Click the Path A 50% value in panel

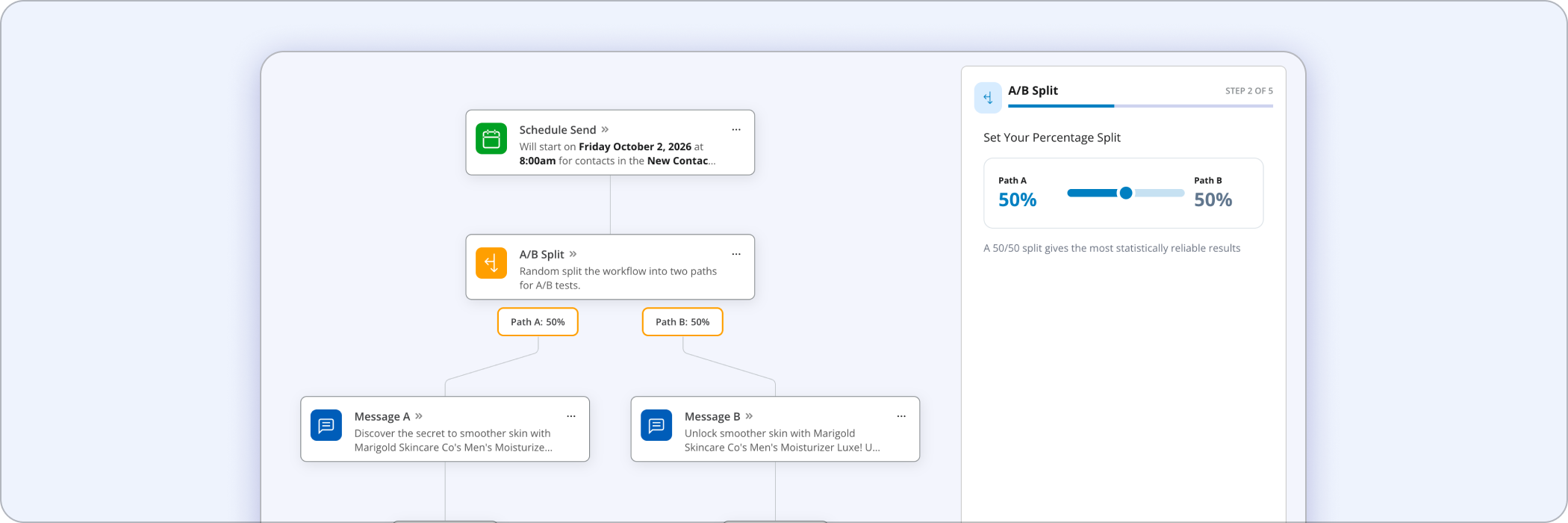pos(1018,199)
